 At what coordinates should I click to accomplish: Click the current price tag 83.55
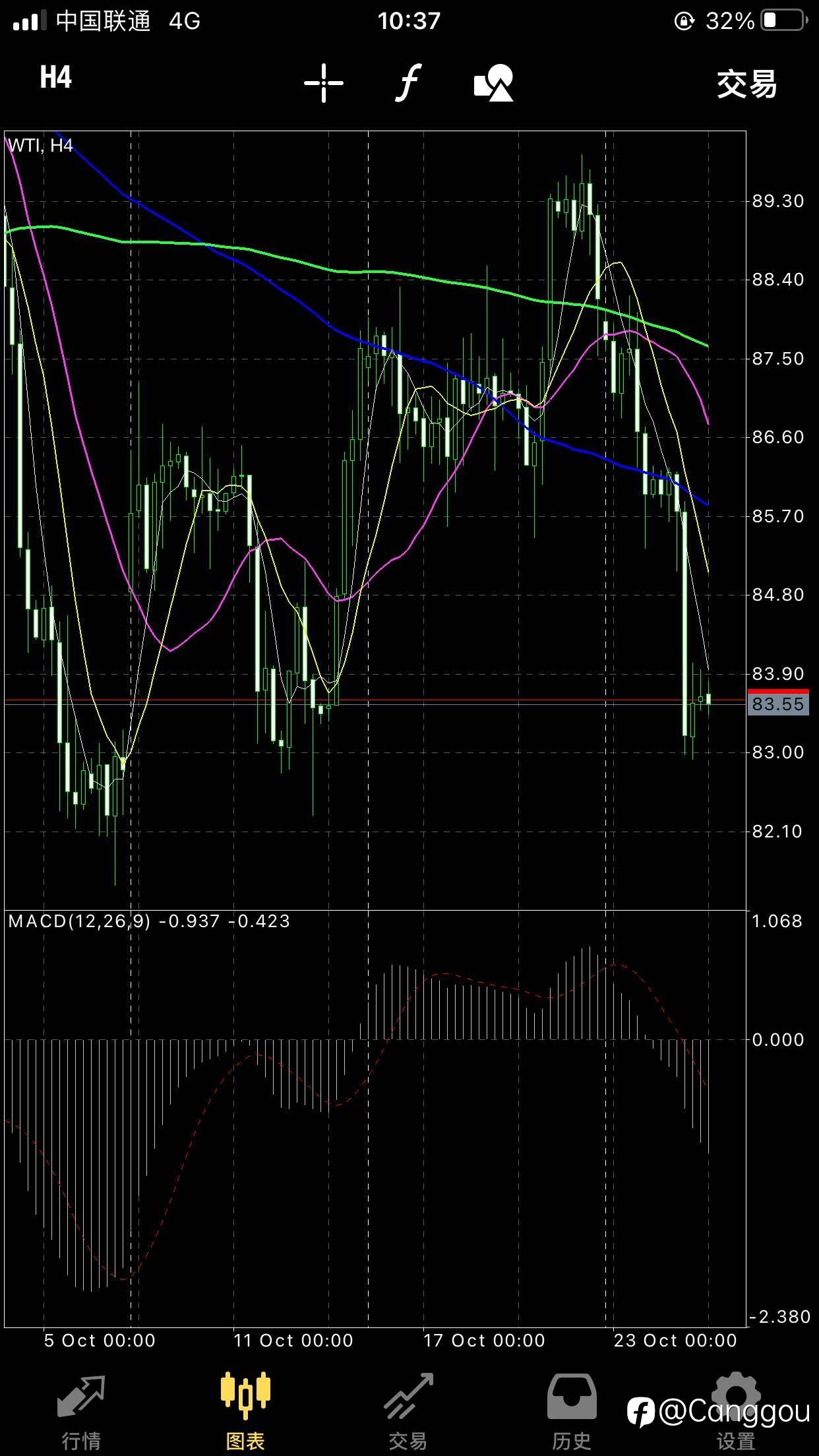(x=778, y=704)
